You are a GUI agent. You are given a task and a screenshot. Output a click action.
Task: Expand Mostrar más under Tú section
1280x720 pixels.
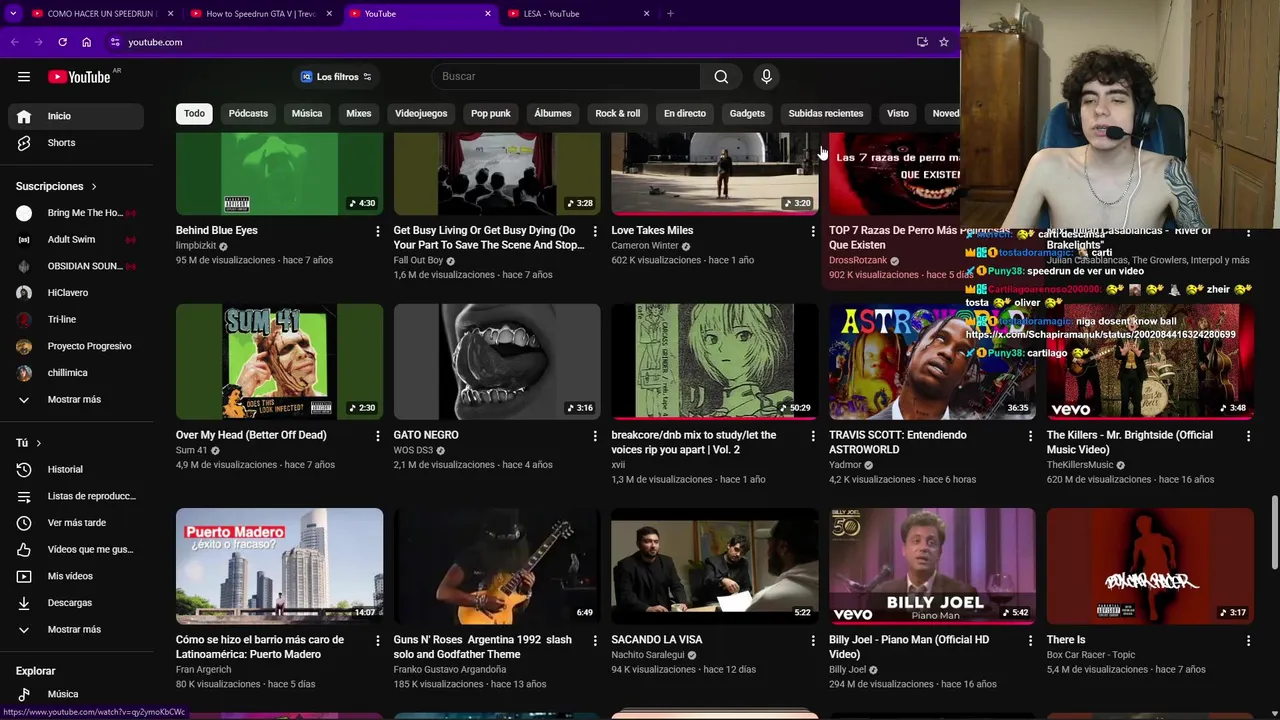pyautogui.click(x=76, y=630)
